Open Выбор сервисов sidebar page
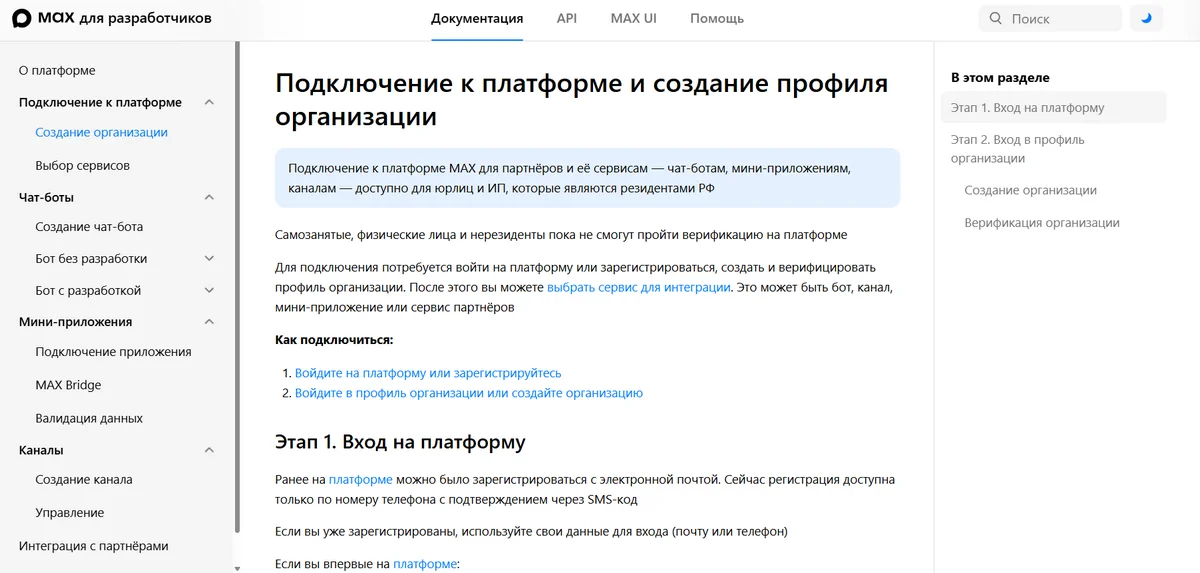This screenshot has height=573, width=1200. coord(82,165)
